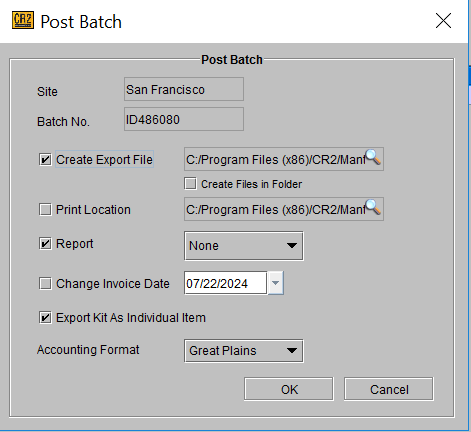
Task: Click the print location path text field
Action: (284, 209)
